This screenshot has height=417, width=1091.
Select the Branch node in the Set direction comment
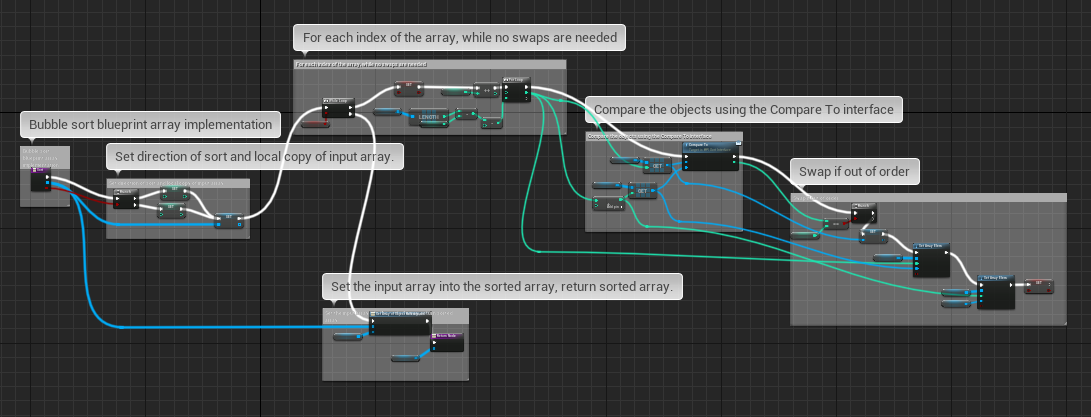coord(126,198)
